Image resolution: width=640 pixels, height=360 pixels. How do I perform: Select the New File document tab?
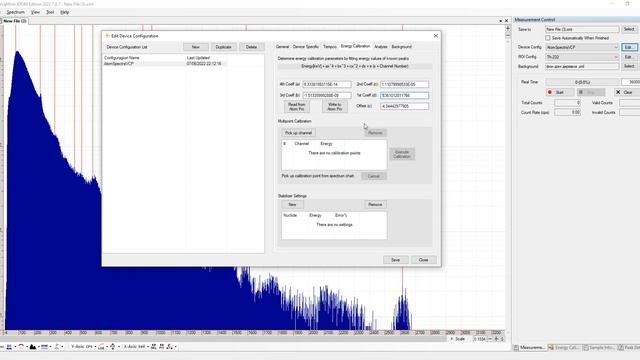click(15, 21)
